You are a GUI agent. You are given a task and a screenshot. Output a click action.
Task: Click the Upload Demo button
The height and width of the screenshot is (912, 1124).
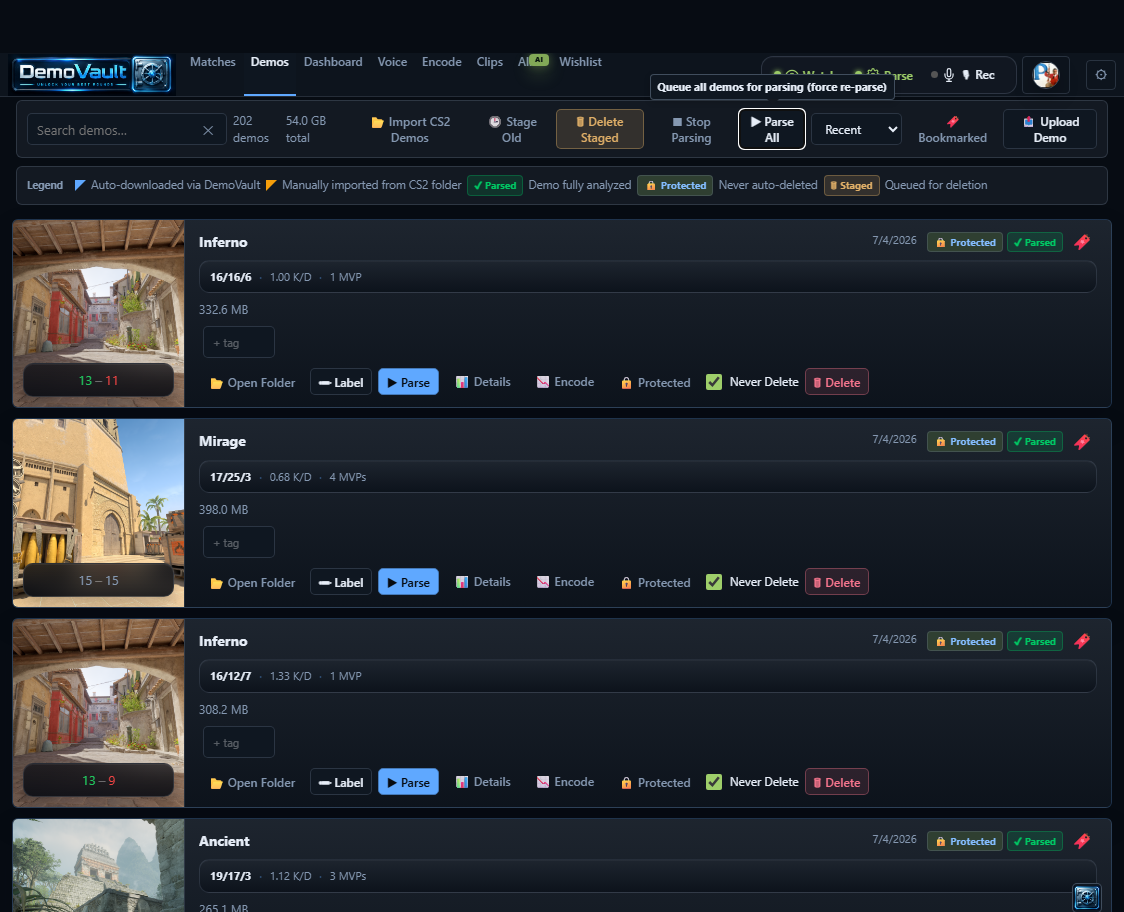pyautogui.click(x=1049, y=129)
